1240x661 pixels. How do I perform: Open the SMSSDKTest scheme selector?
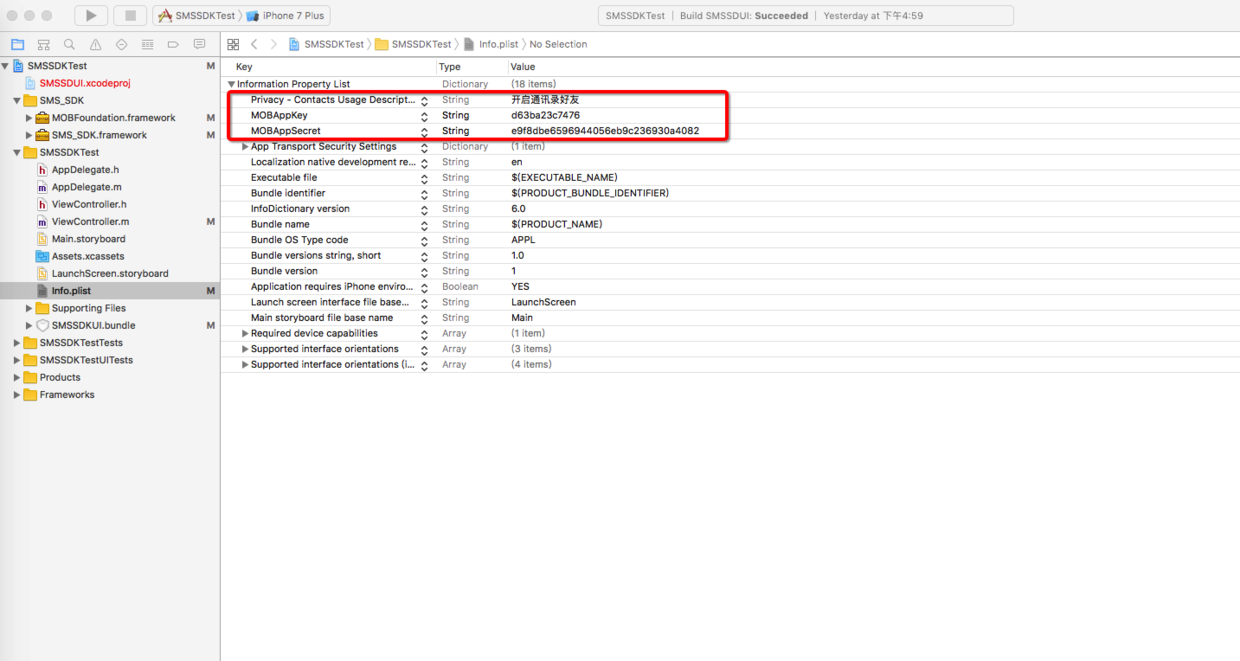[196, 16]
